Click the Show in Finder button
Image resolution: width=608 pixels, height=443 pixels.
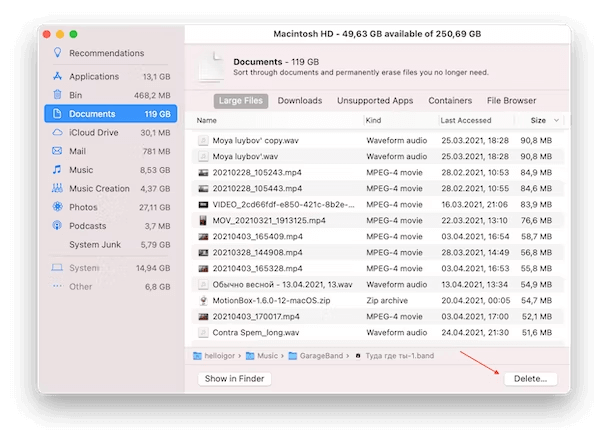pyautogui.click(x=234, y=379)
